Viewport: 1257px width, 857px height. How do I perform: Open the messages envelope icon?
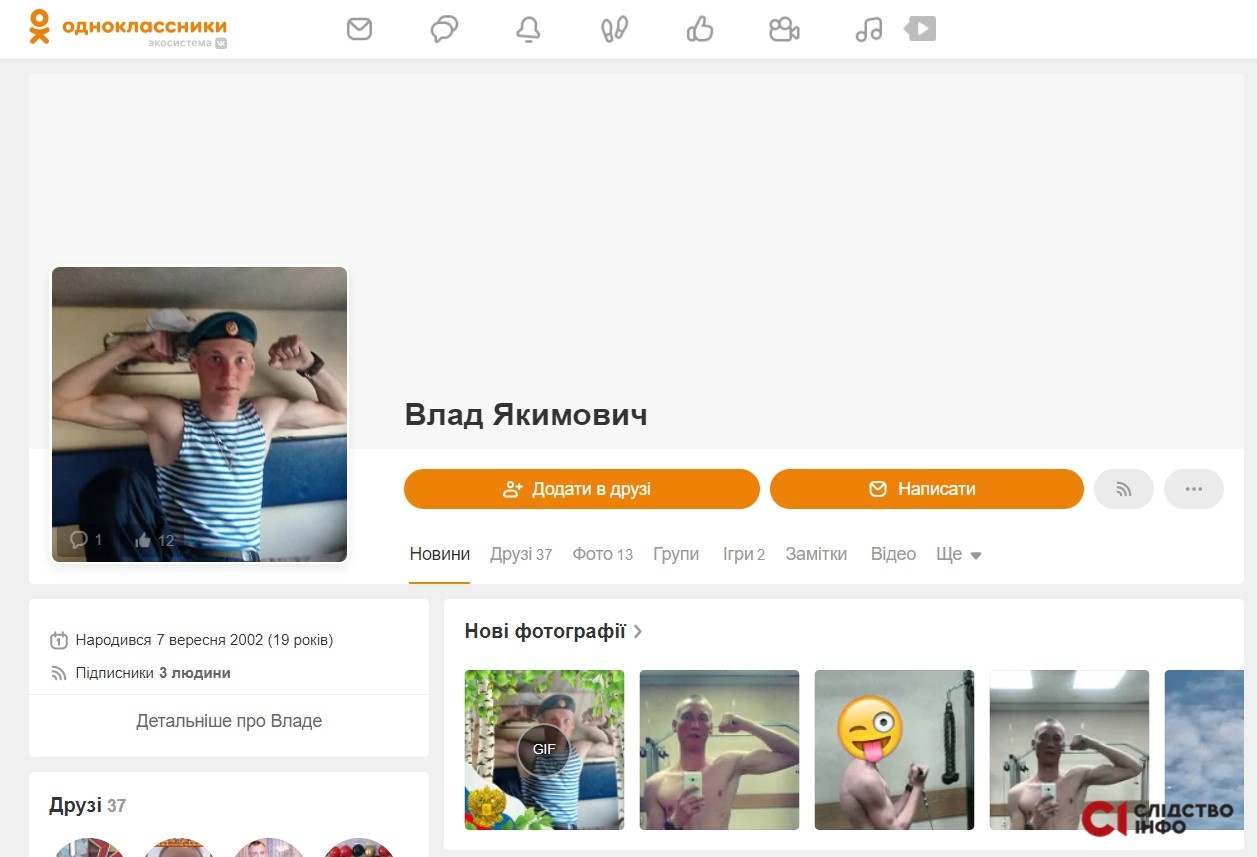[359, 30]
